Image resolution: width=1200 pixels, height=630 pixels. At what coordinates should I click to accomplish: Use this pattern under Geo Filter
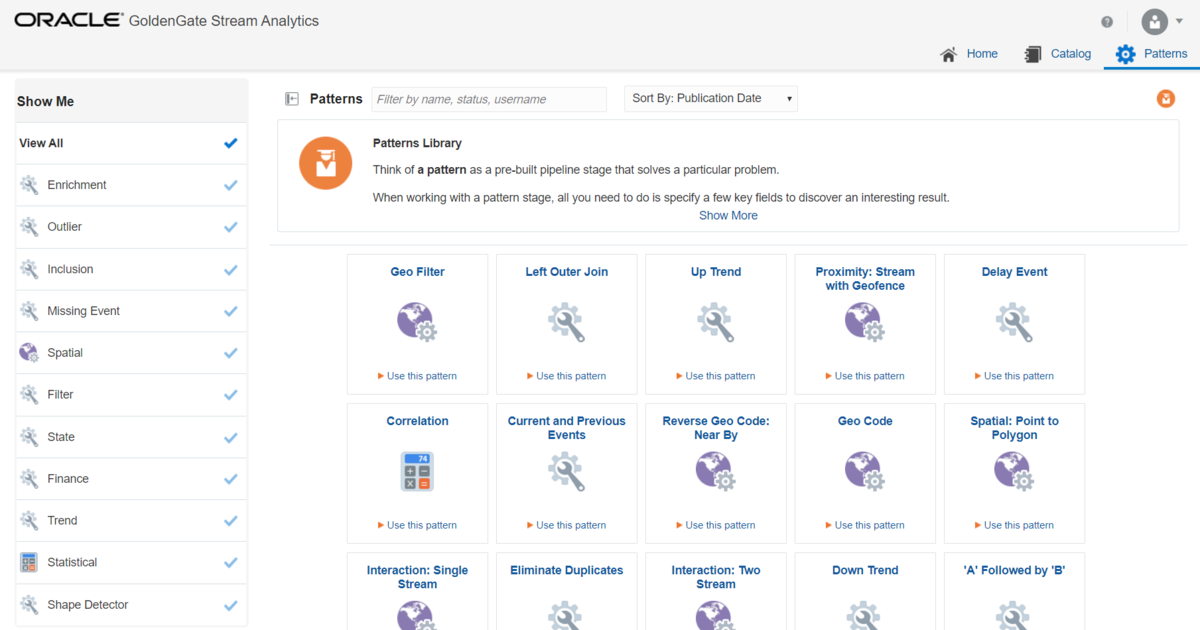(417, 376)
